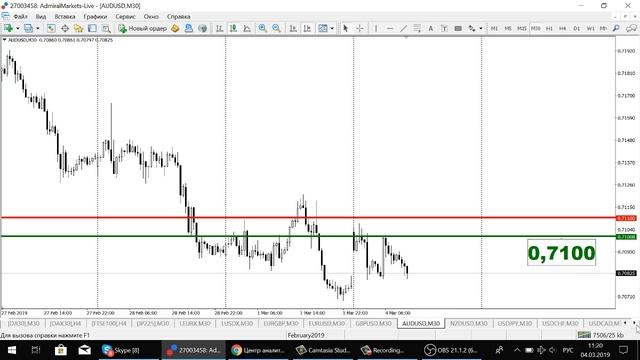Viewport: 640px width, 360px height.
Task: Select the Equidistant Channel tool
Action: [x=417, y=28]
